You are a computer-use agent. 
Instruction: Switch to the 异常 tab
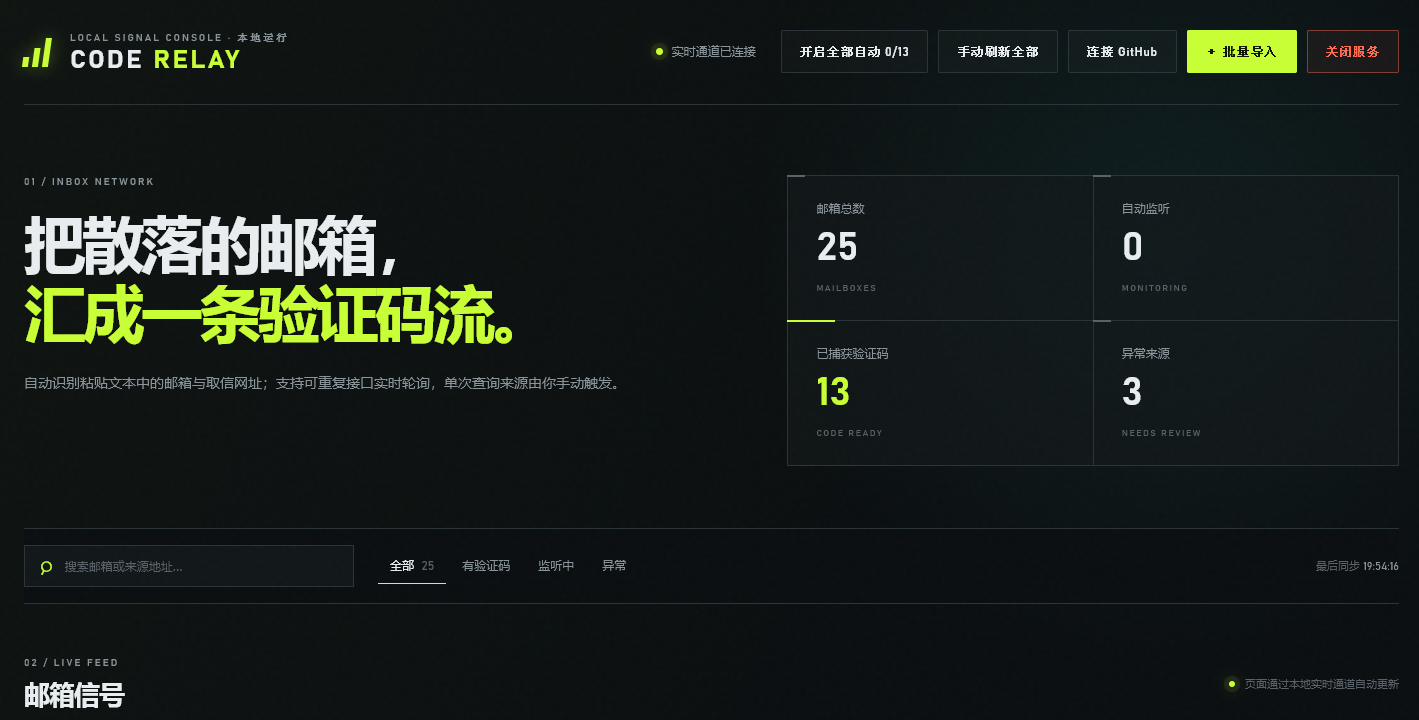pos(614,566)
